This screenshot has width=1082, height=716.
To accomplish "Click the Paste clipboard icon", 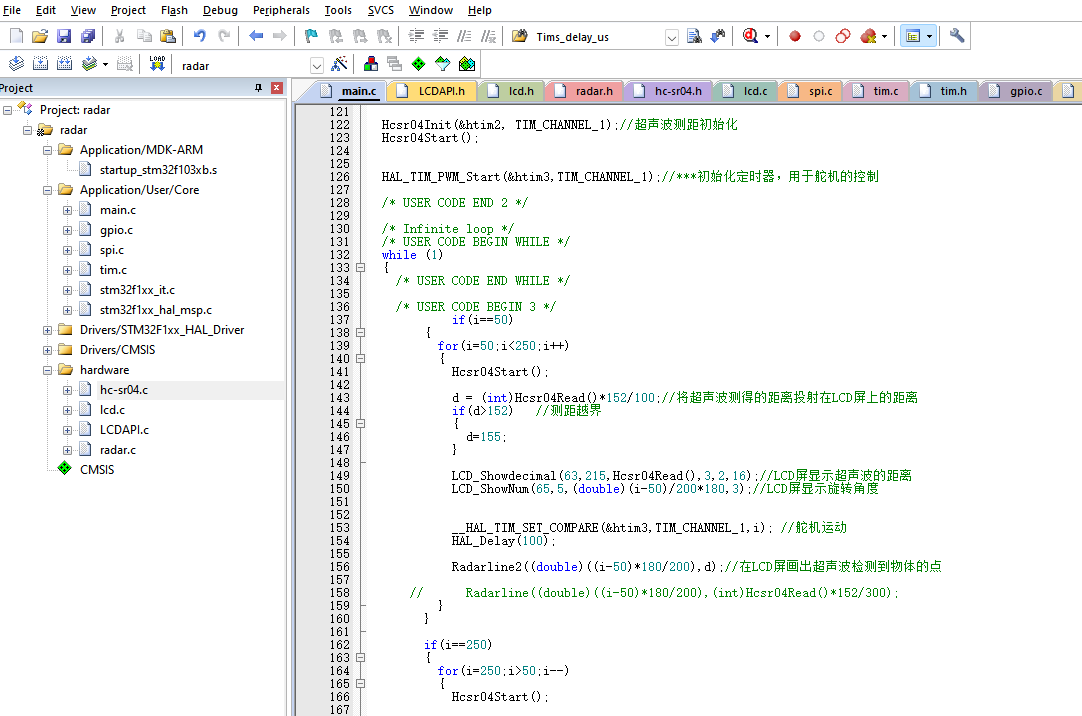I will [x=167, y=36].
